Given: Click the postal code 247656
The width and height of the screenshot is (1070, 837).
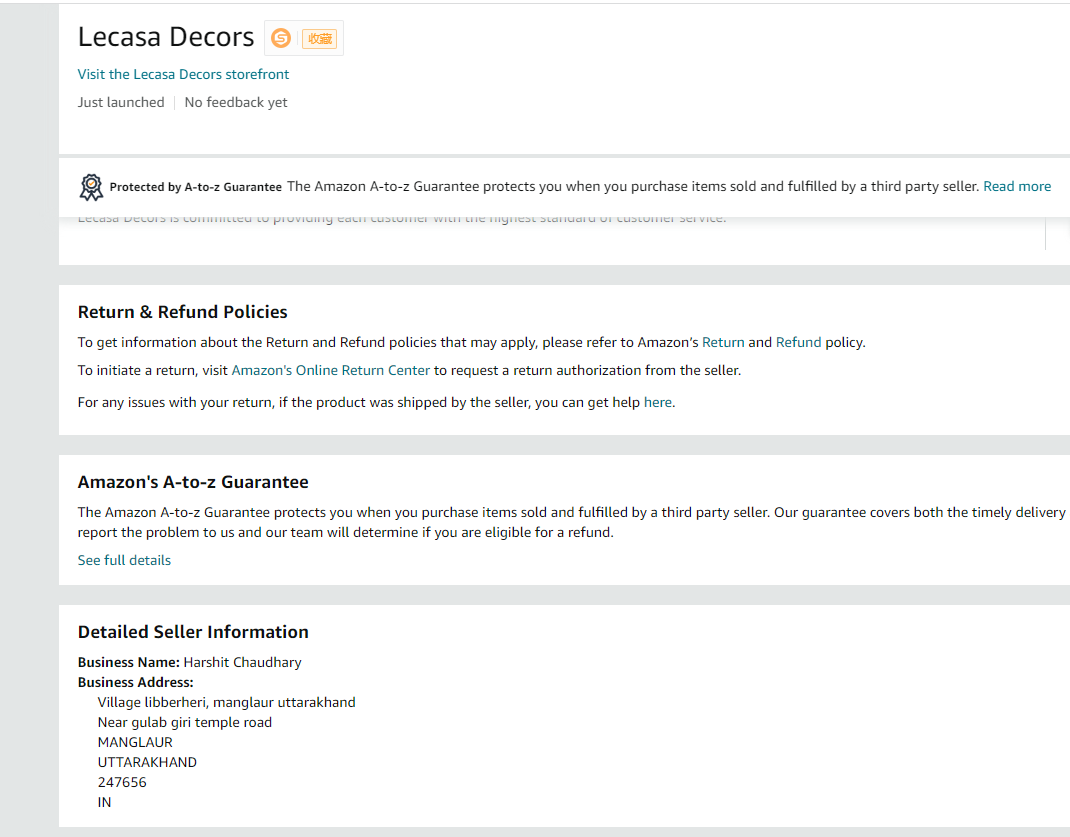Looking at the screenshot, I should tap(122, 782).
